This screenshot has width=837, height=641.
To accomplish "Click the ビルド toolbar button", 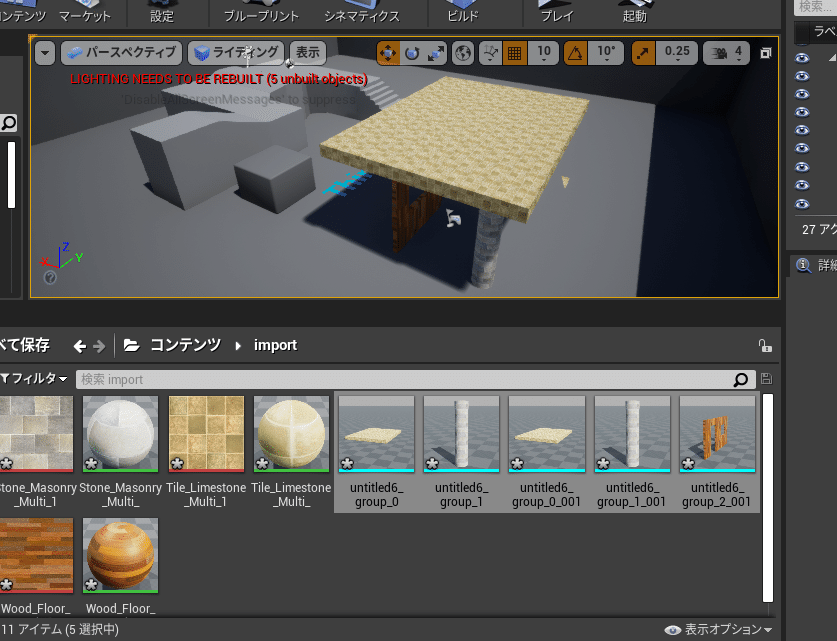I will [x=462, y=12].
